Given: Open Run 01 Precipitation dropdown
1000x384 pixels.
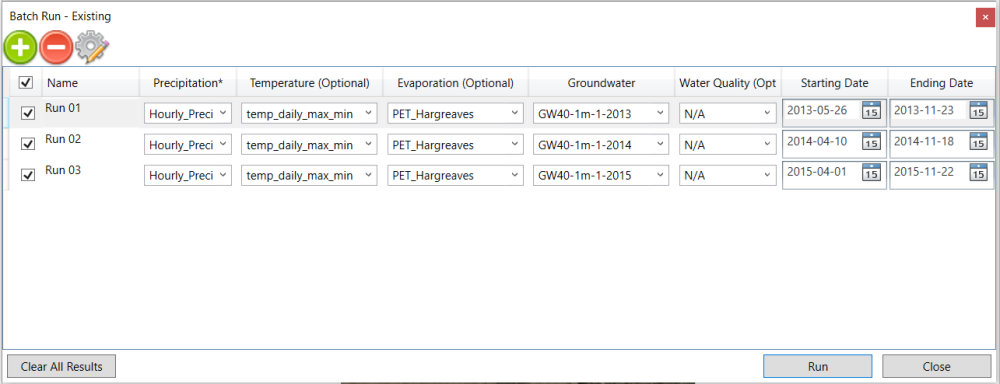Looking at the screenshot, I should click(x=188, y=114).
